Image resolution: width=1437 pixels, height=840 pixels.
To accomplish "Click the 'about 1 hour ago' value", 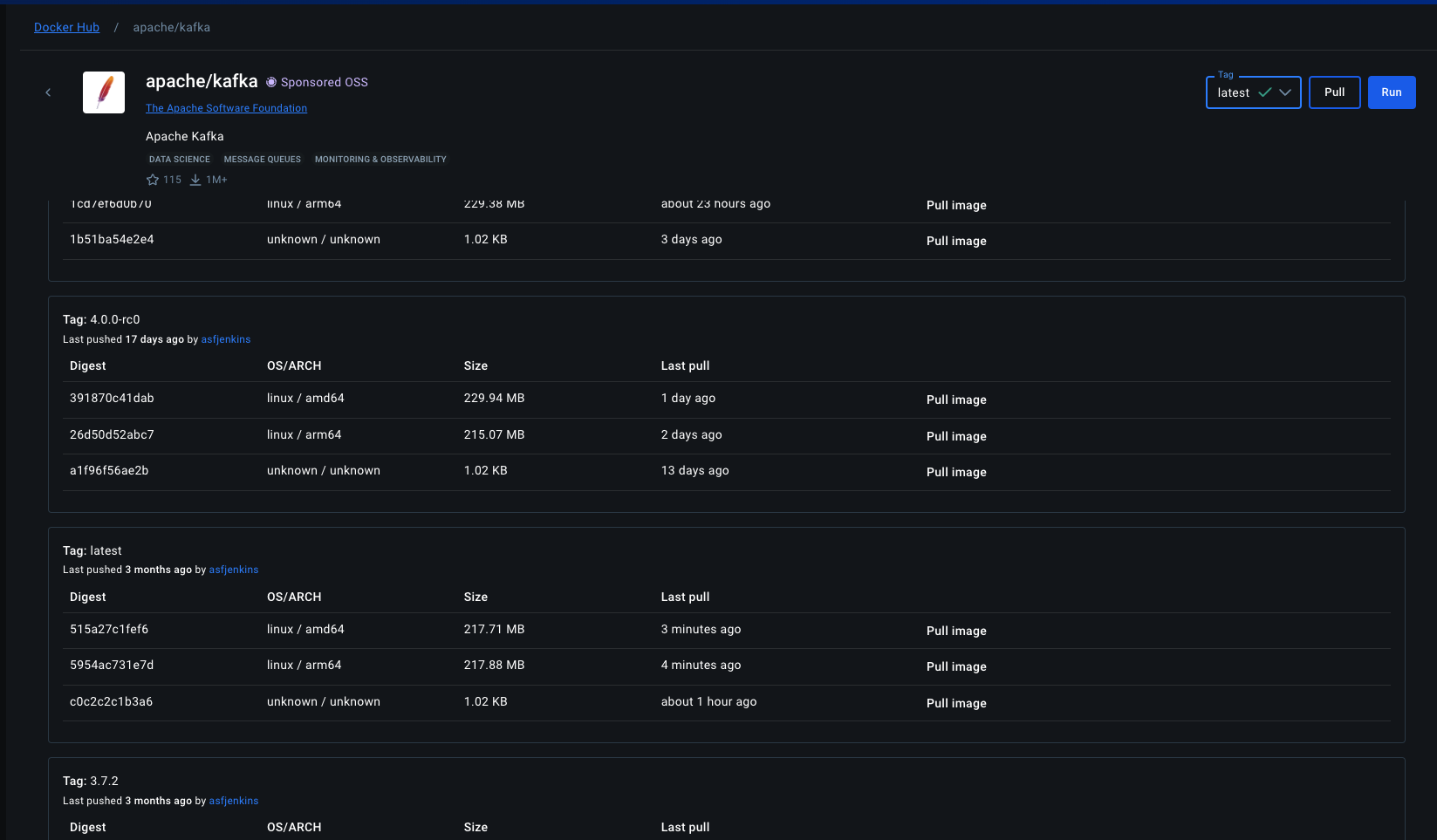I will pyautogui.click(x=708, y=701).
